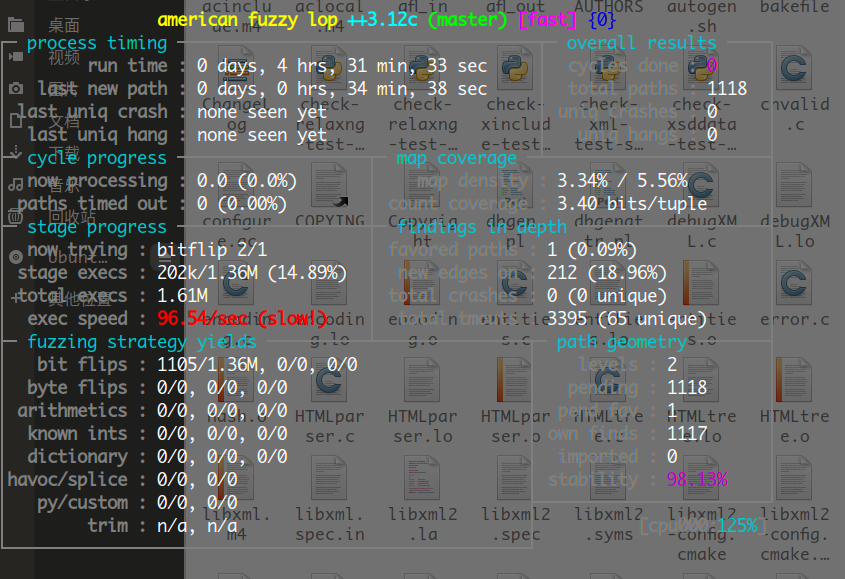This screenshot has height=579, width=845.
Task: Click the "3.34% / 5.56%" map density value
Action: pos(622,181)
